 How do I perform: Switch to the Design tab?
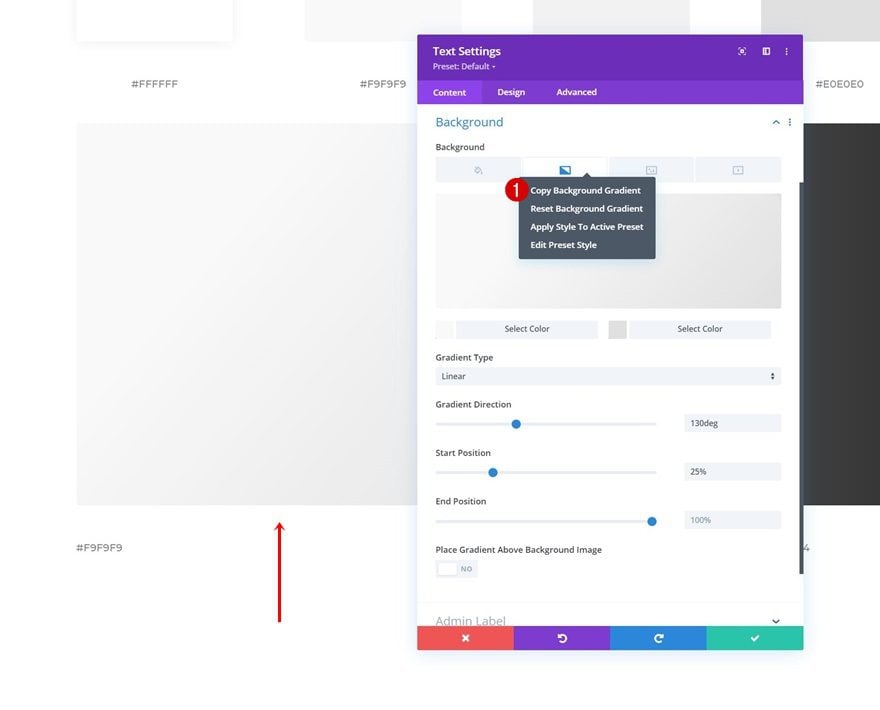point(511,92)
